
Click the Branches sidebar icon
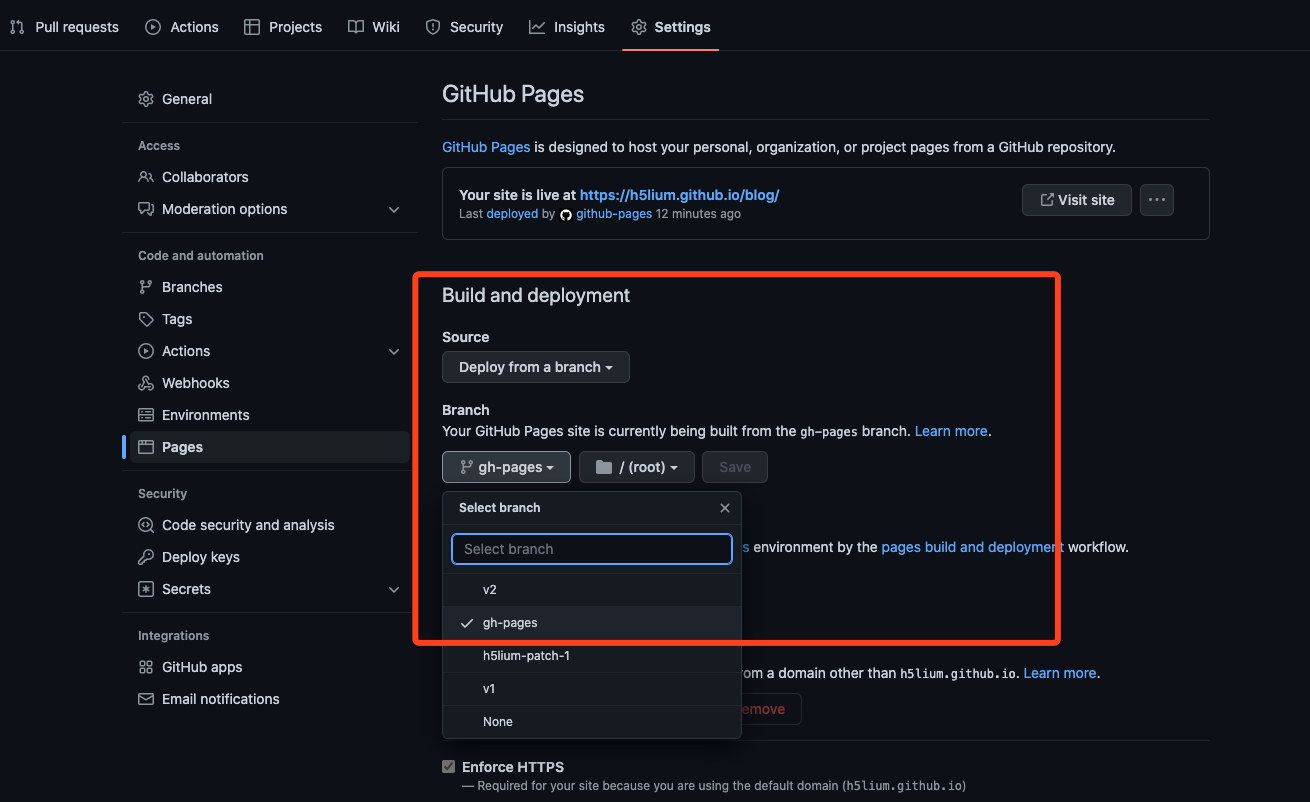coord(146,287)
